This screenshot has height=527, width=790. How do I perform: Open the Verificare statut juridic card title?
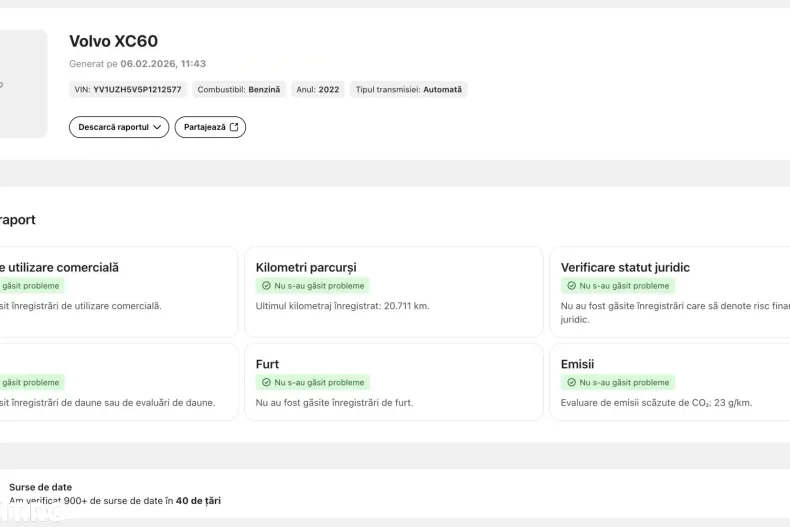point(625,267)
